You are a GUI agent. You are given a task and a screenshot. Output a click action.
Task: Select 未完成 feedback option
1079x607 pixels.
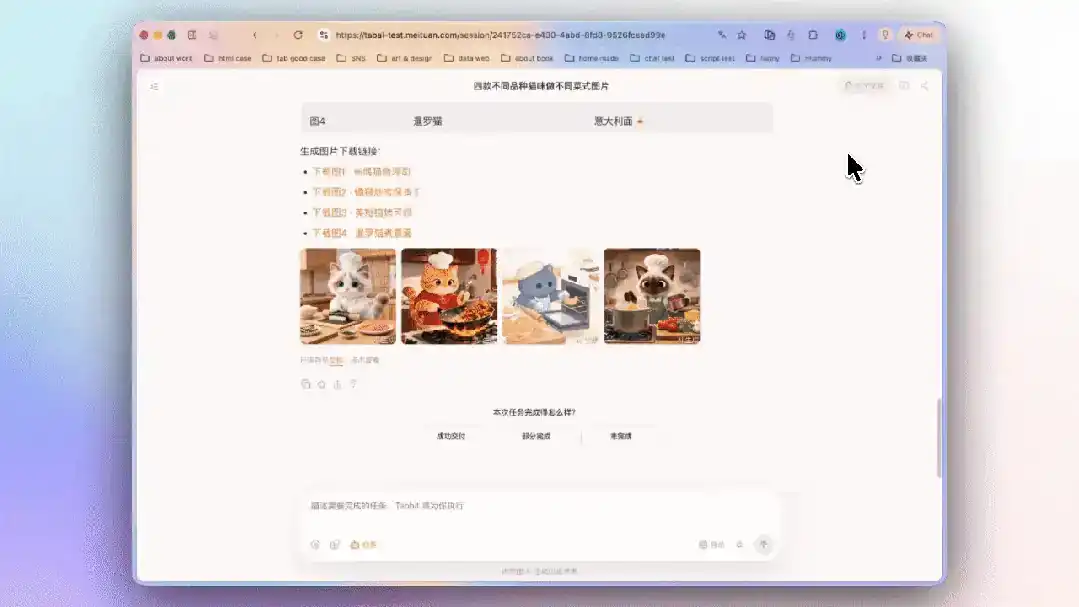click(621, 436)
